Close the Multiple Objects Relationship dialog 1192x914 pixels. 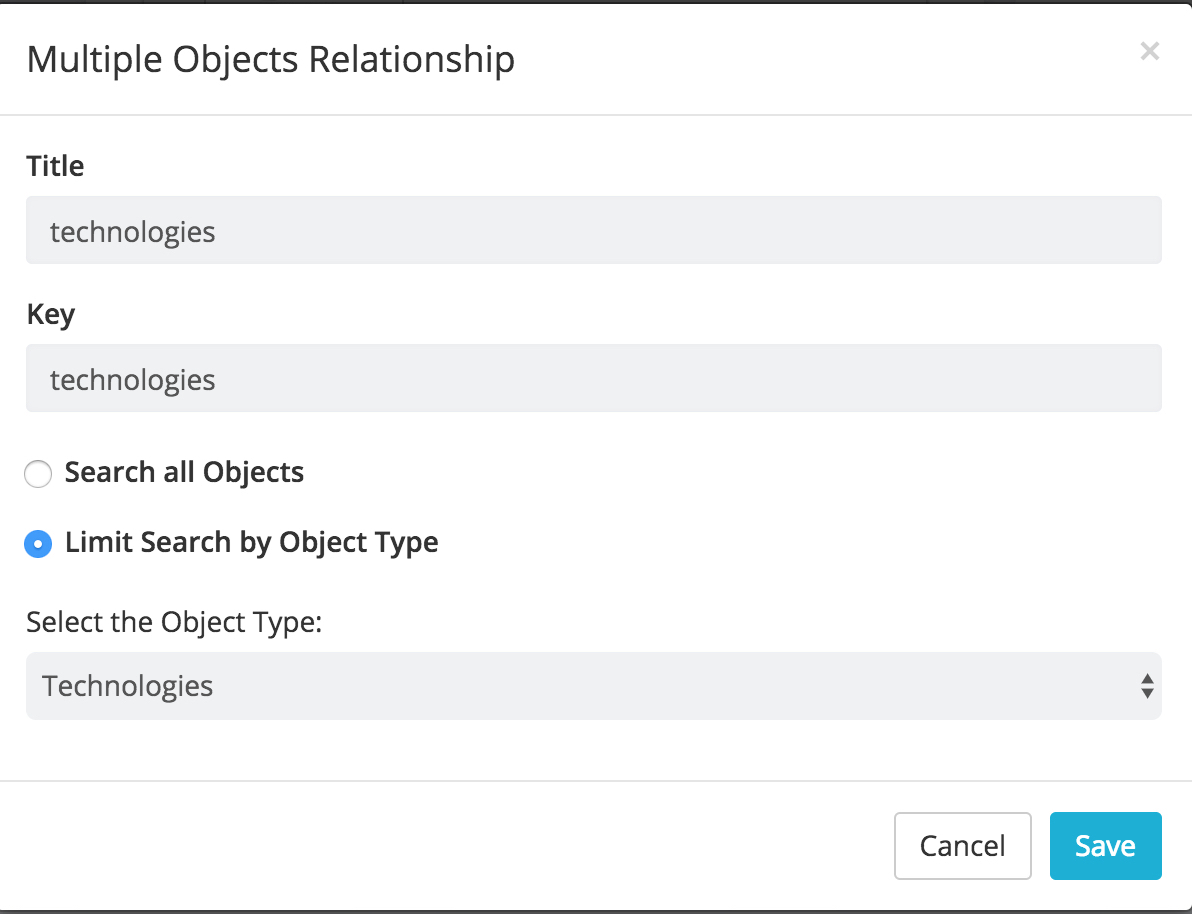pyautogui.click(x=1149, y=51)
